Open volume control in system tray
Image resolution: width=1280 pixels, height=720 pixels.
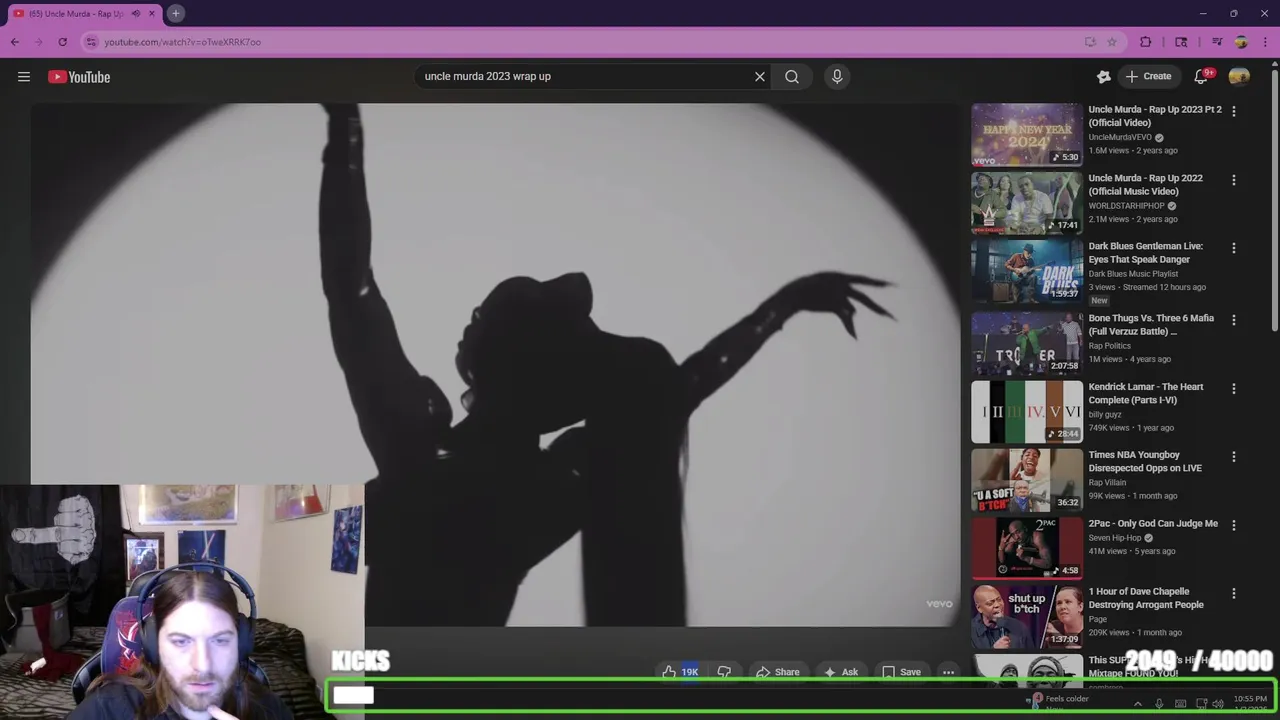tap(1218, 704)
